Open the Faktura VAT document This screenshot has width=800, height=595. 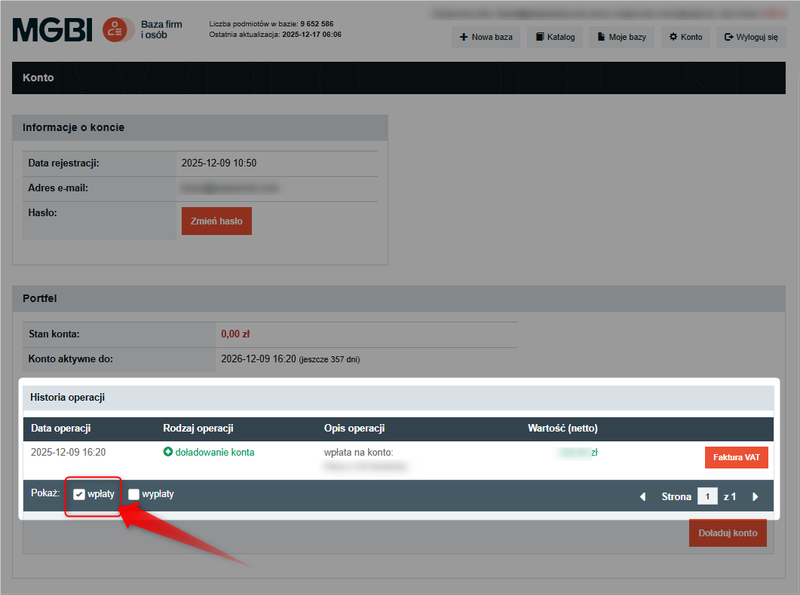pos(736,457)
